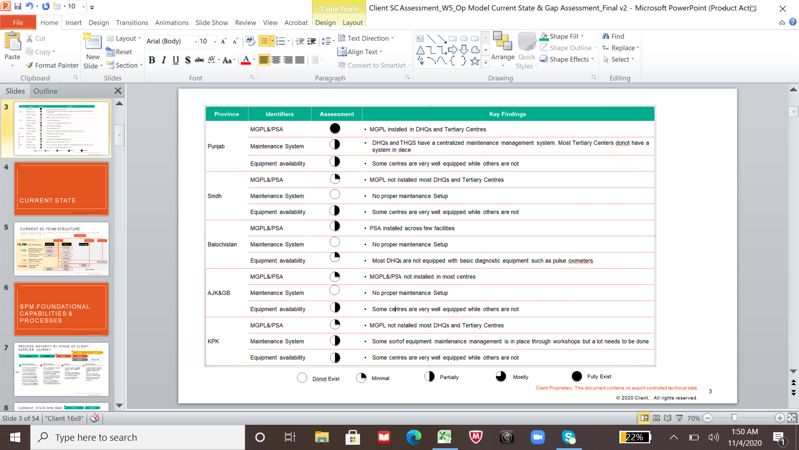Click the spell check icon in status bar
799x450 pixels.
(x=94, y=418)
